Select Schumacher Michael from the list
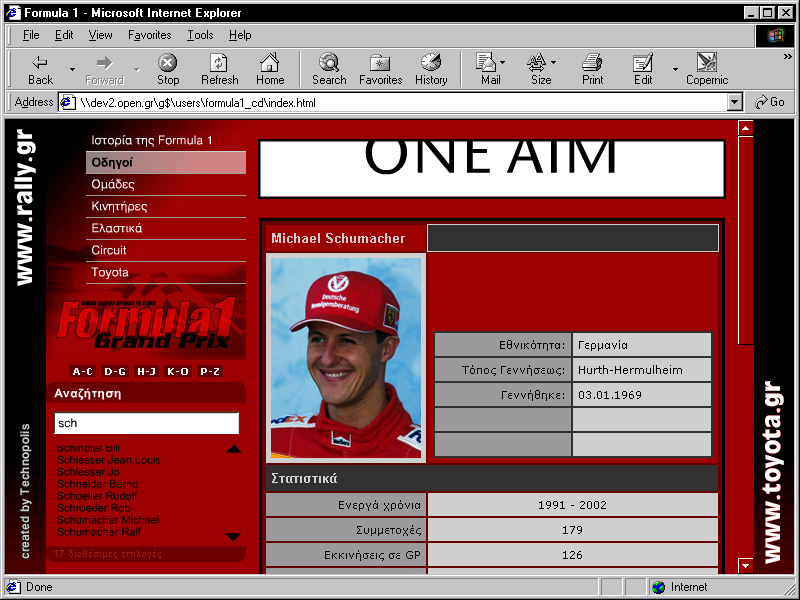This screenshot has height=600, width=800. [x=108, y=520]
